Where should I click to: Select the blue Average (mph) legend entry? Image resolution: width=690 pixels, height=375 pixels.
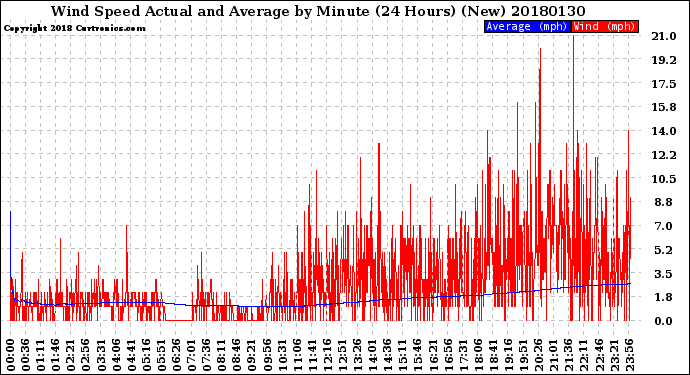[x=527, y=26]
